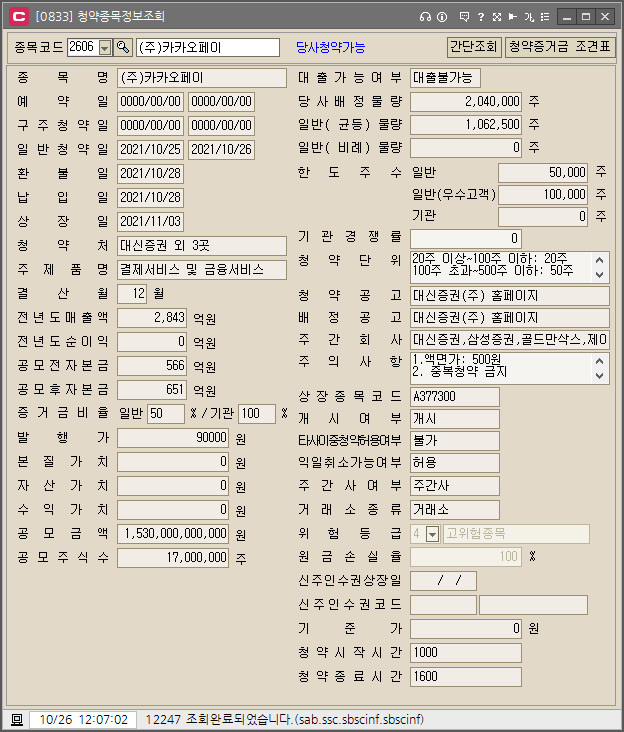
Task: Open the info circle icon
Action: (x=442, y=17)
